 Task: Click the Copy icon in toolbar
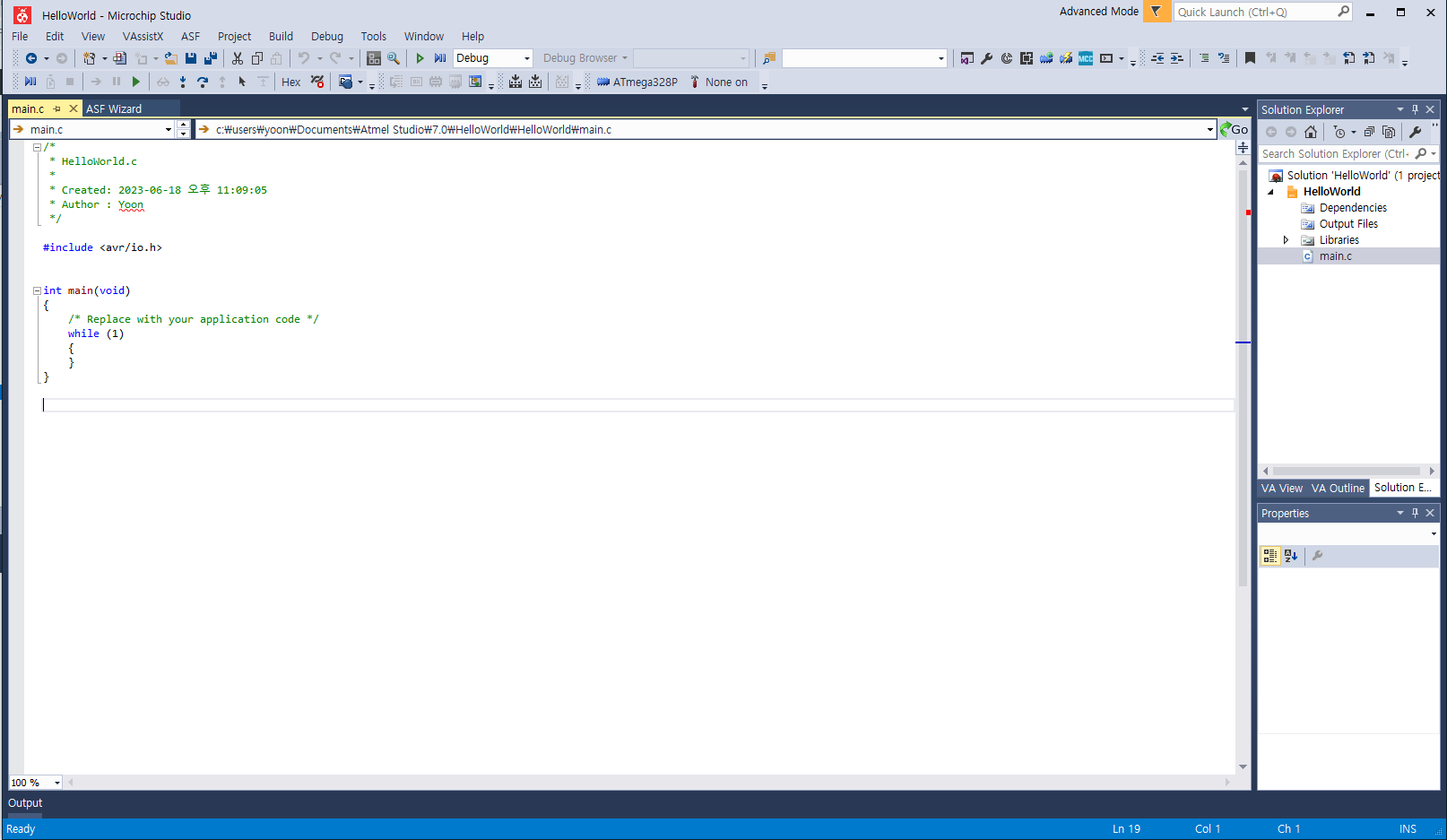pos(257,58)
